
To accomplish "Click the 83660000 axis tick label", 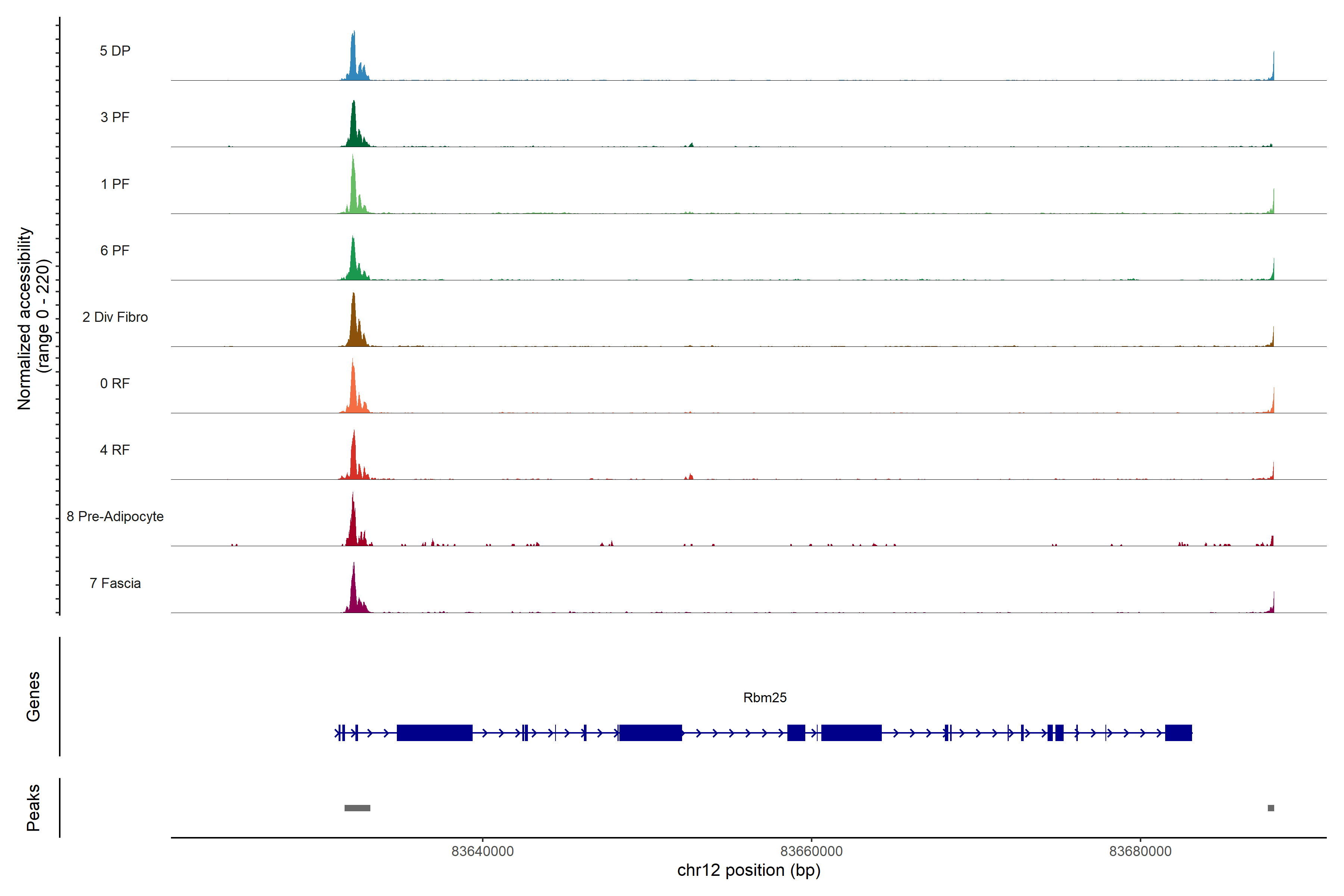I will click(x=811, y=852).
